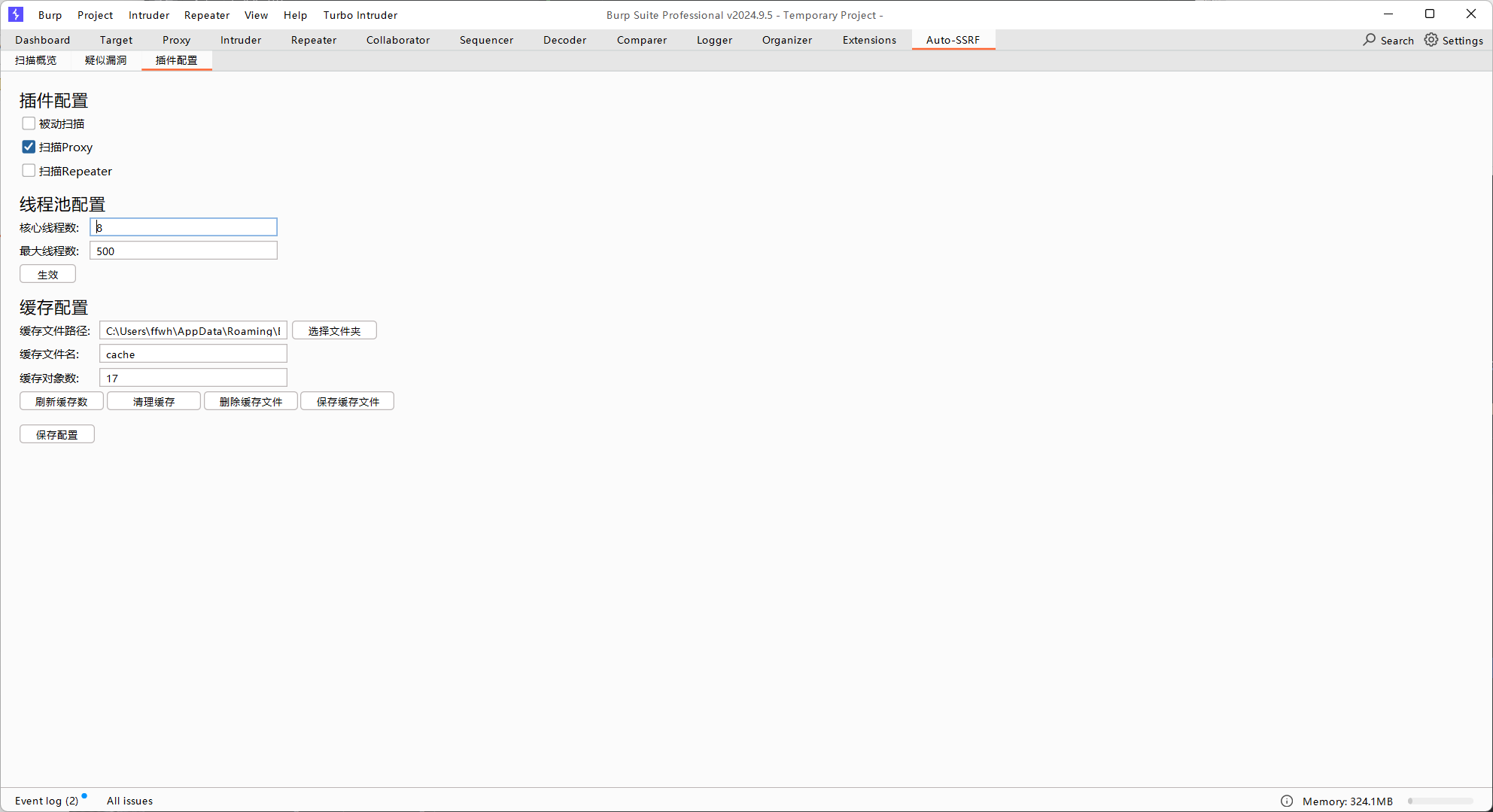Open the Intruder menu in menu bar
This screenshot has width=1493, height=812.
pos(149,15)
